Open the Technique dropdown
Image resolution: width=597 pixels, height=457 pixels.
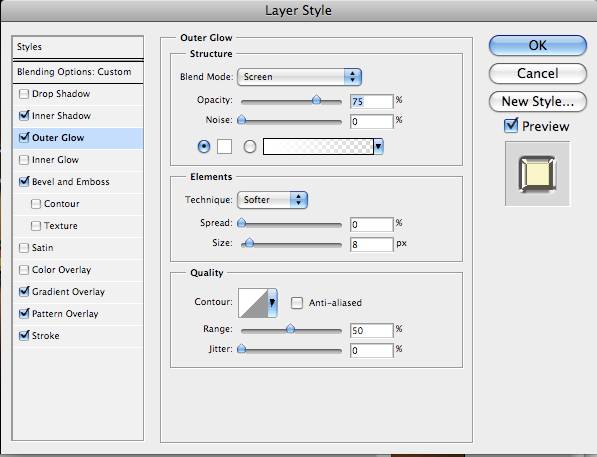point(272,200)
